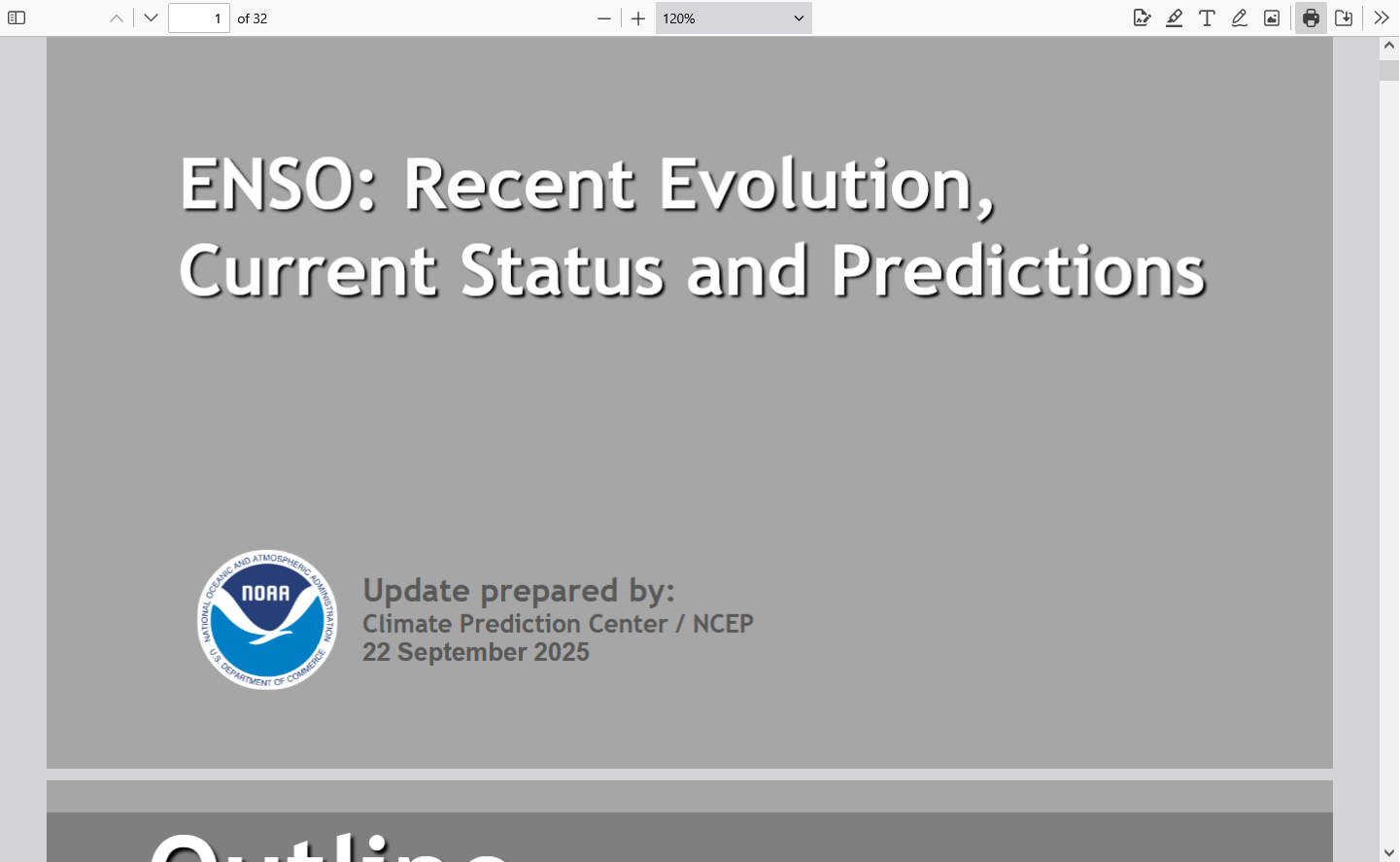Screen dimensions: 1400x862
Task: Go to the next page
Action: (151, 17)
